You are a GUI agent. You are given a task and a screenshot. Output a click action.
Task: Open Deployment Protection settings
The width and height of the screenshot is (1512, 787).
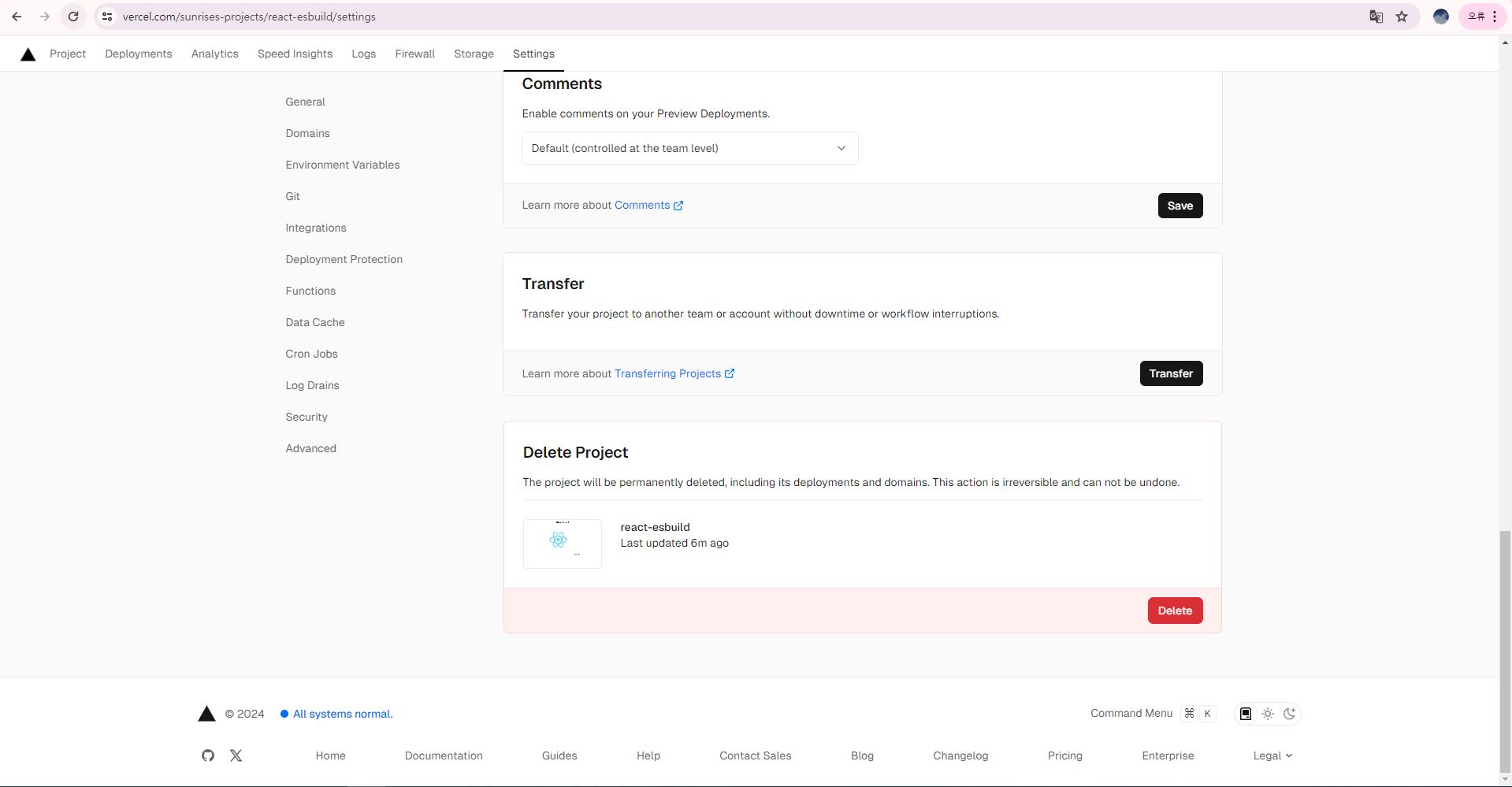pyautogui.click(x=344, y=259)
